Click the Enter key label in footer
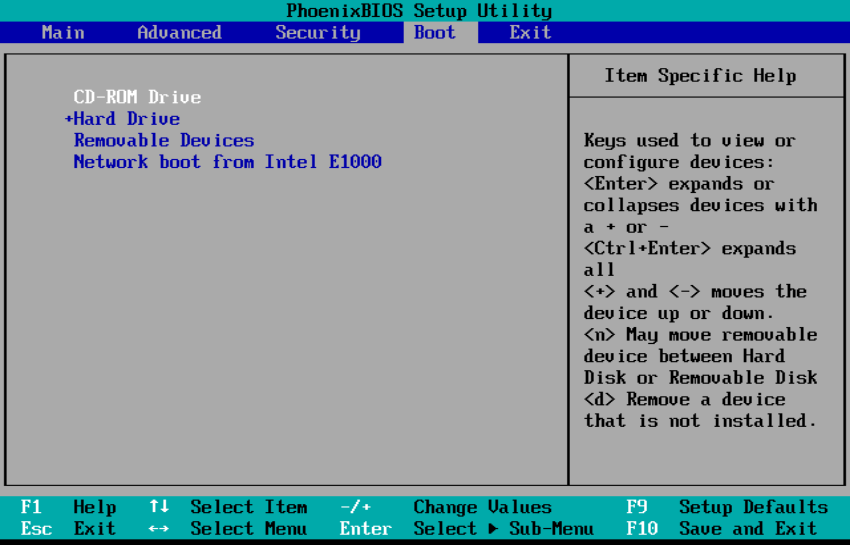The height and width of the screenshot is (545, 850). (x=365, y=529)
